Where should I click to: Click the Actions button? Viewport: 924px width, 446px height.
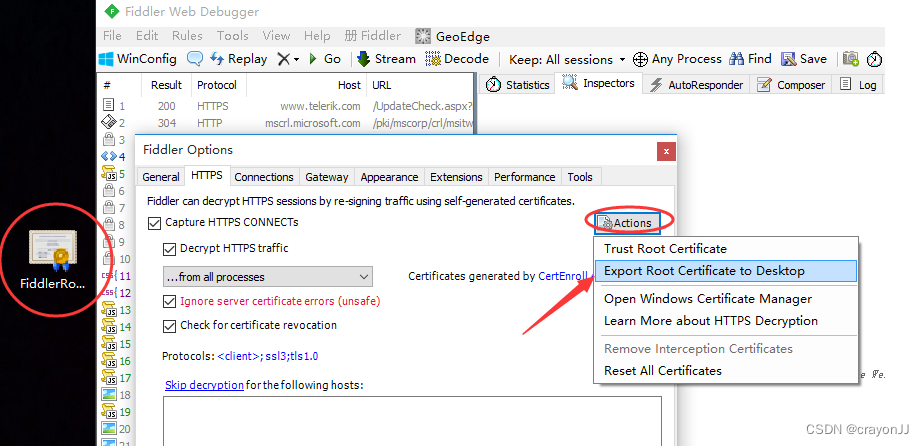click(626, 223)
